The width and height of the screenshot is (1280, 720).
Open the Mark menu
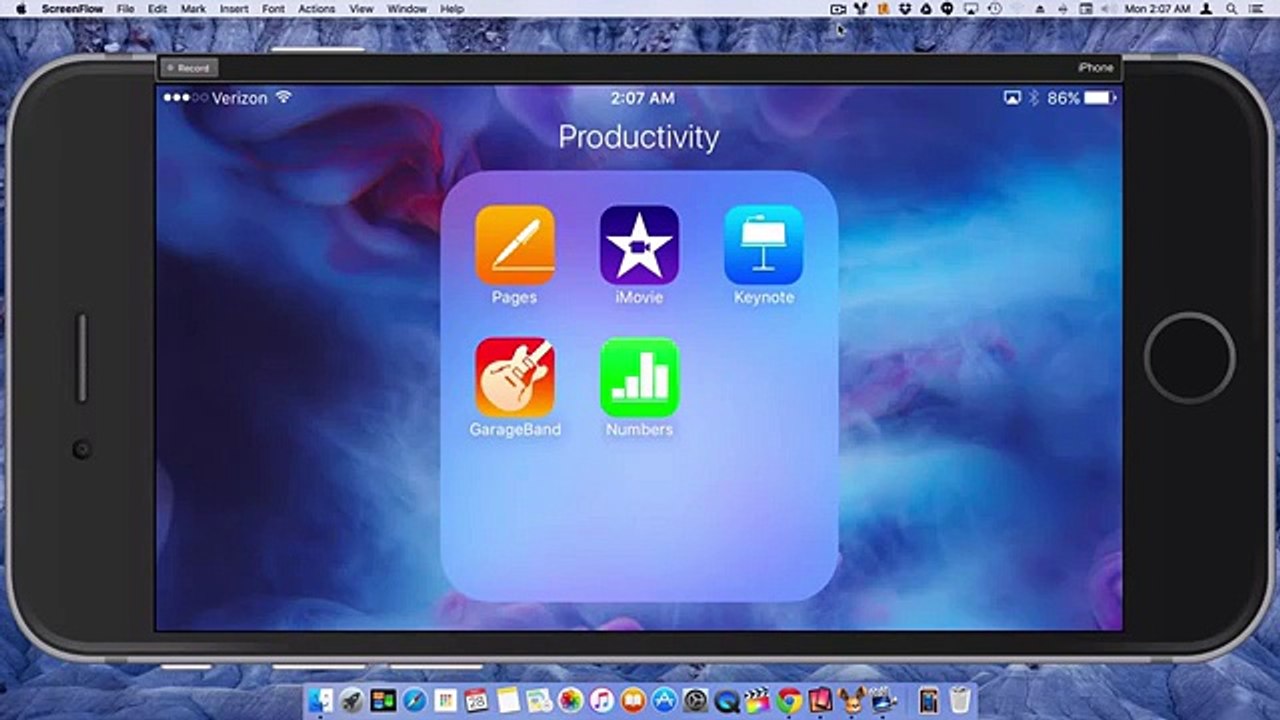[193, 9]
